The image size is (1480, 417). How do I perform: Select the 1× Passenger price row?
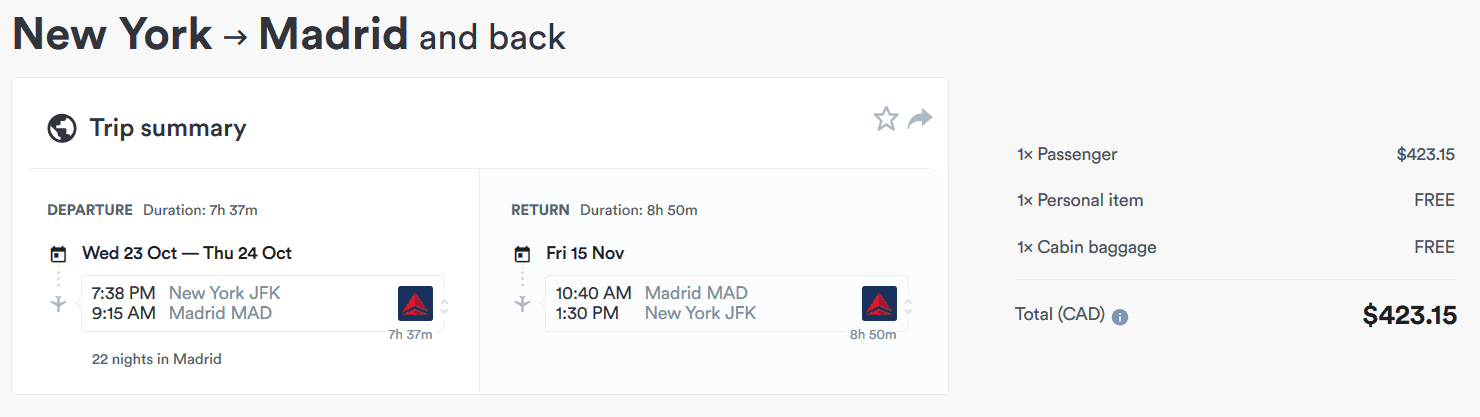pos(1235,155)
